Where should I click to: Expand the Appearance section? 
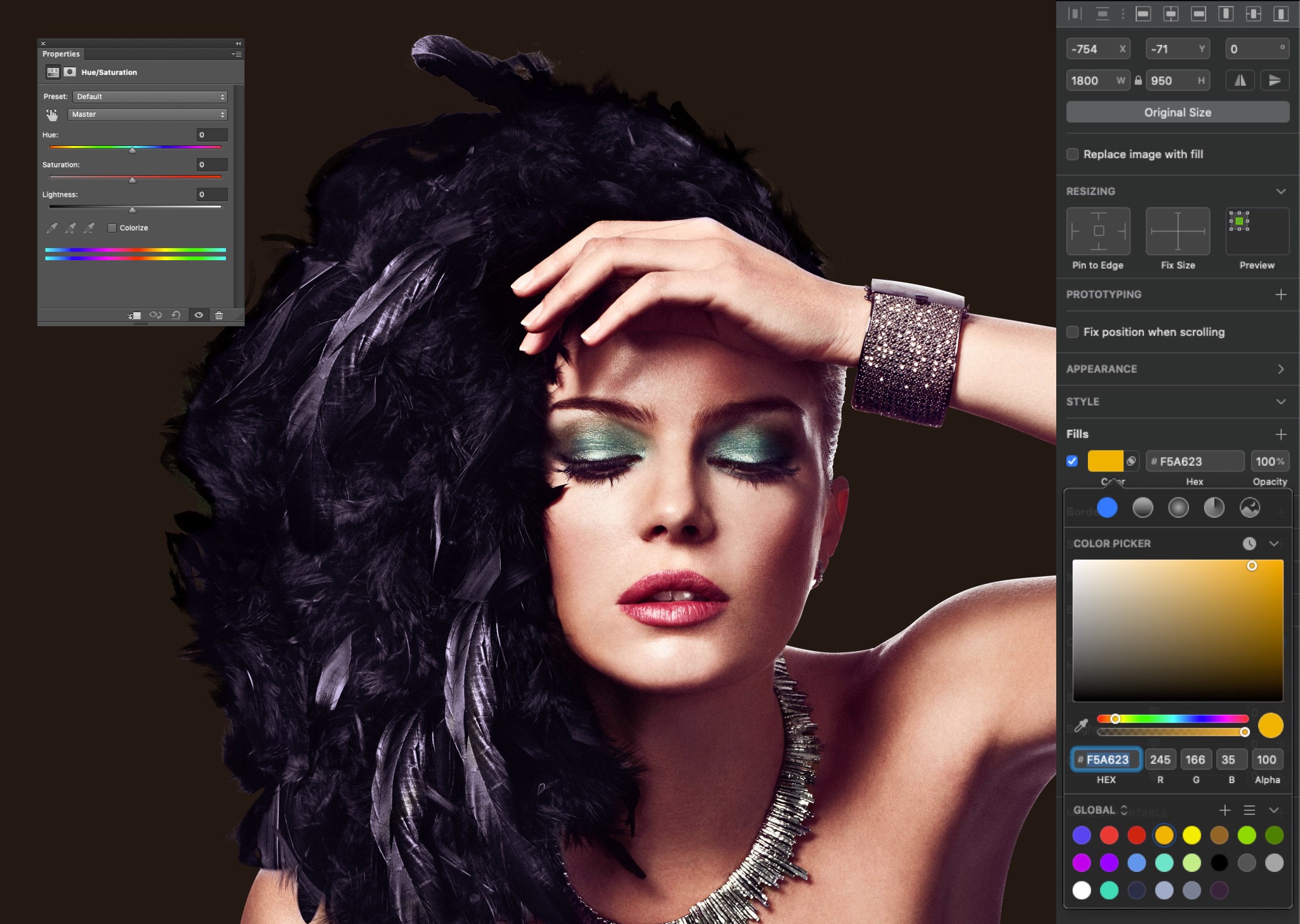(x=1280, y=369)
